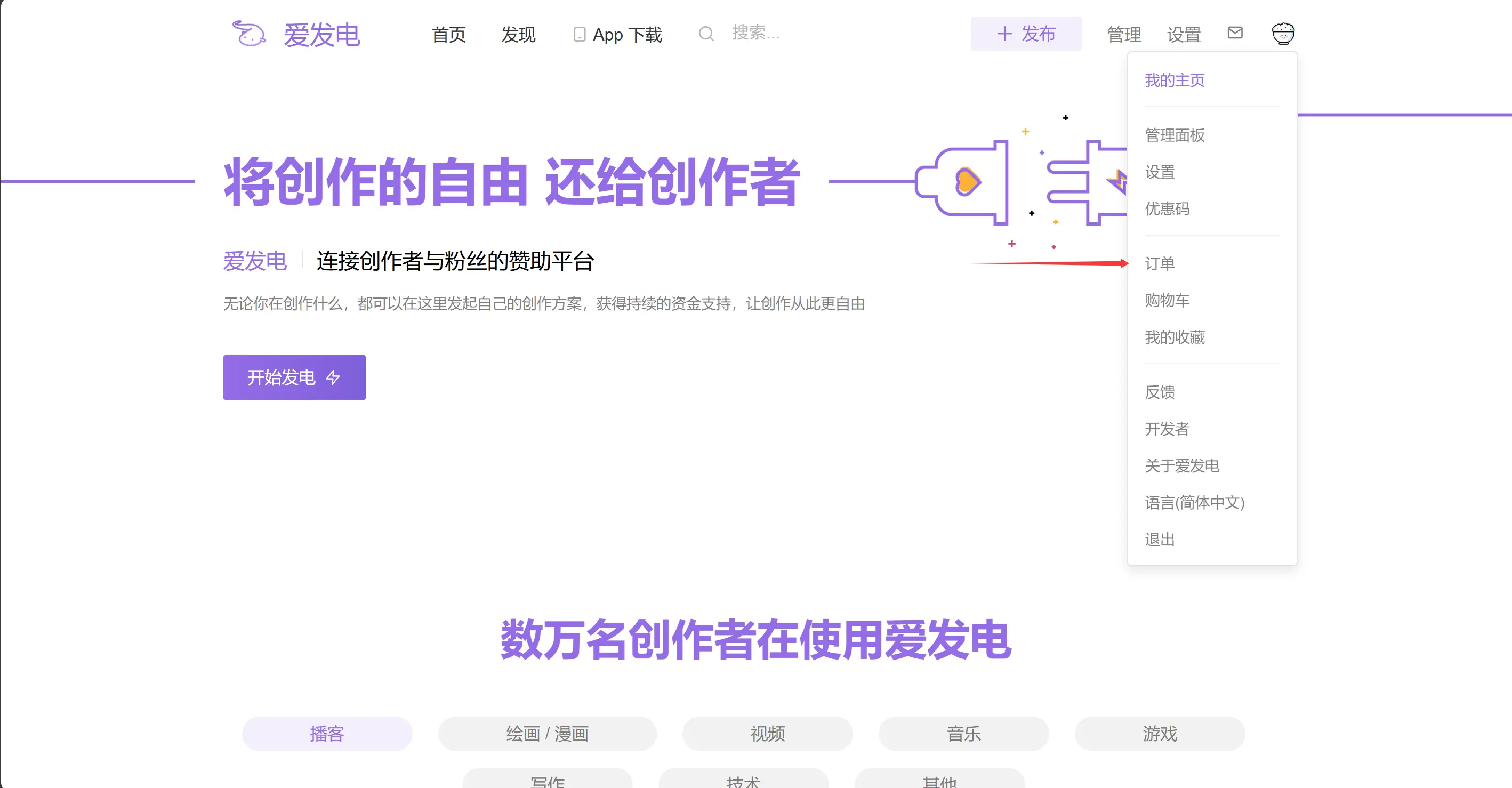Select 我的主页 from the dropdown menu
Screen dimensions: 1512x788
pyautogui.click(x=1175, y=80)
